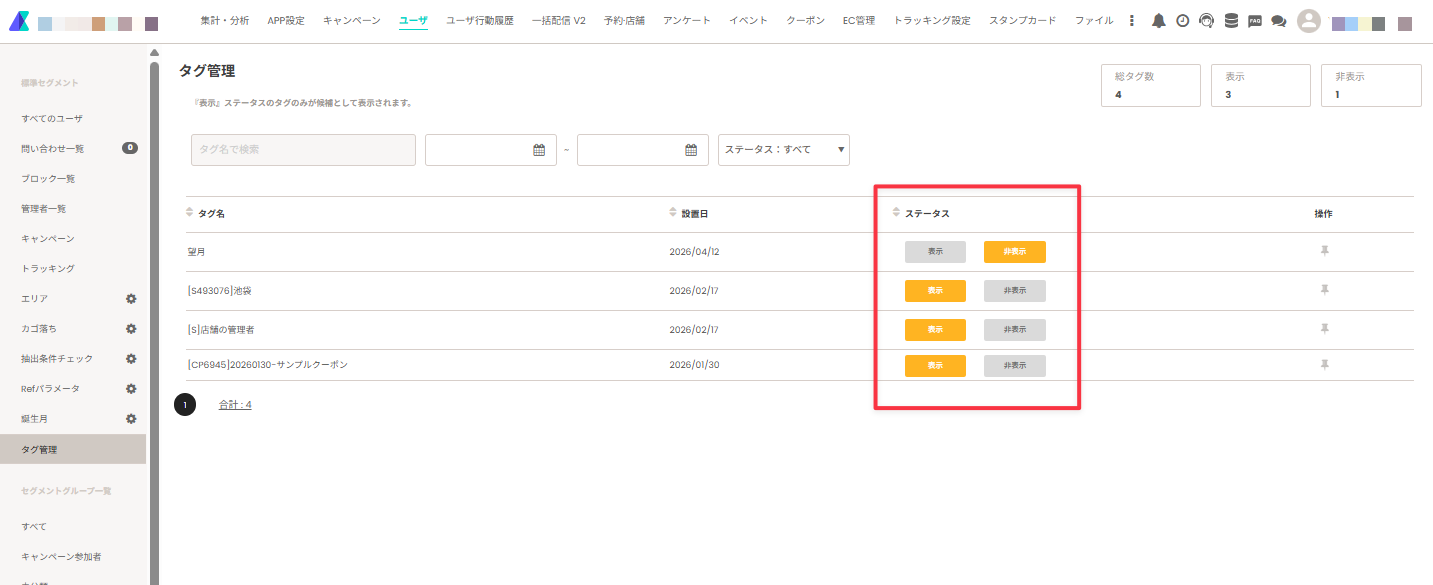The height and width of the screenshot is (585, 1433).
Task: Open the gear settings for 抽出条件チェック
Action: (x=130, y=359)
